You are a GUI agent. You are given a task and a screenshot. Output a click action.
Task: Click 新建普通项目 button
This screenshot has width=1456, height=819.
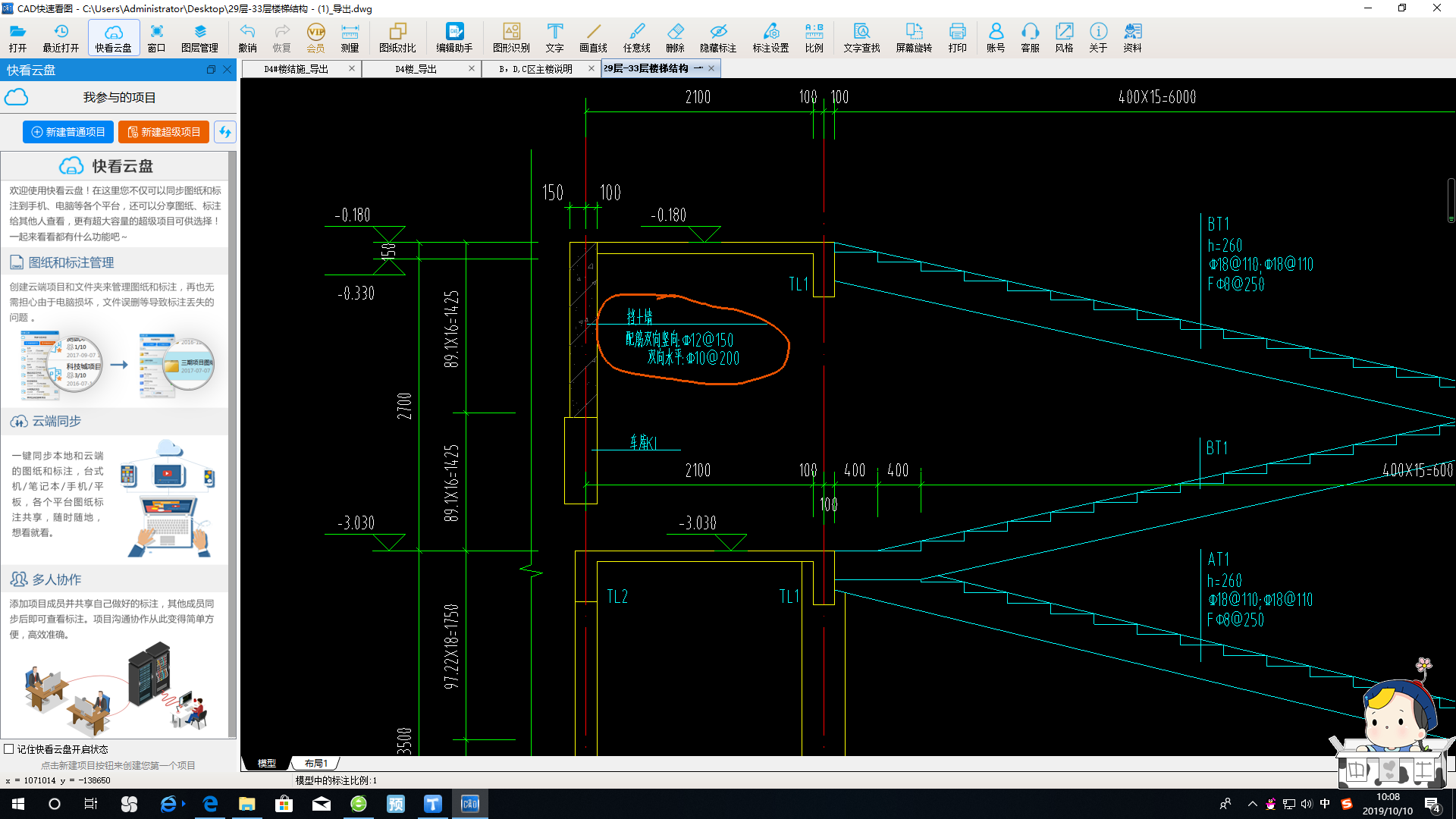click(68, 132)
